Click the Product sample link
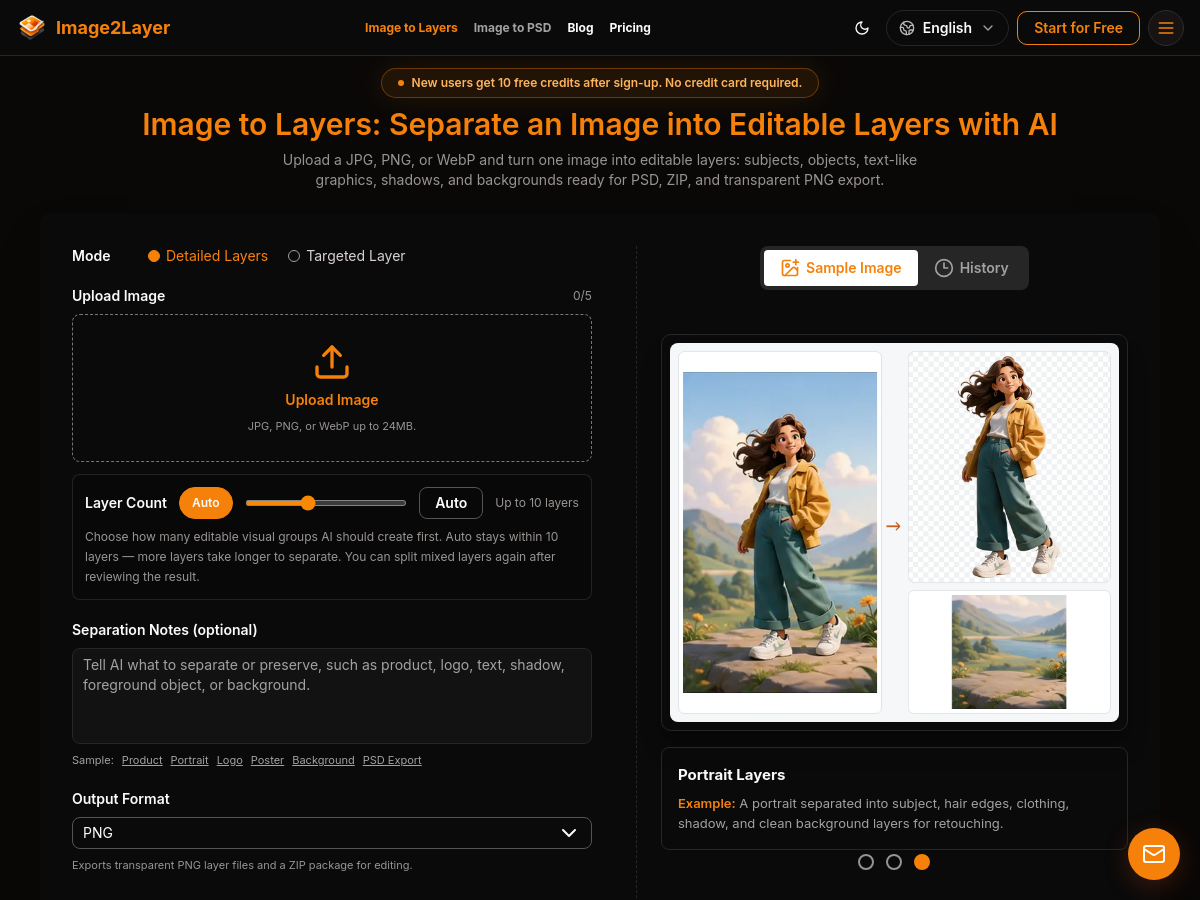The width and height of the screenshot is (1200, 900). pos(142,760)
